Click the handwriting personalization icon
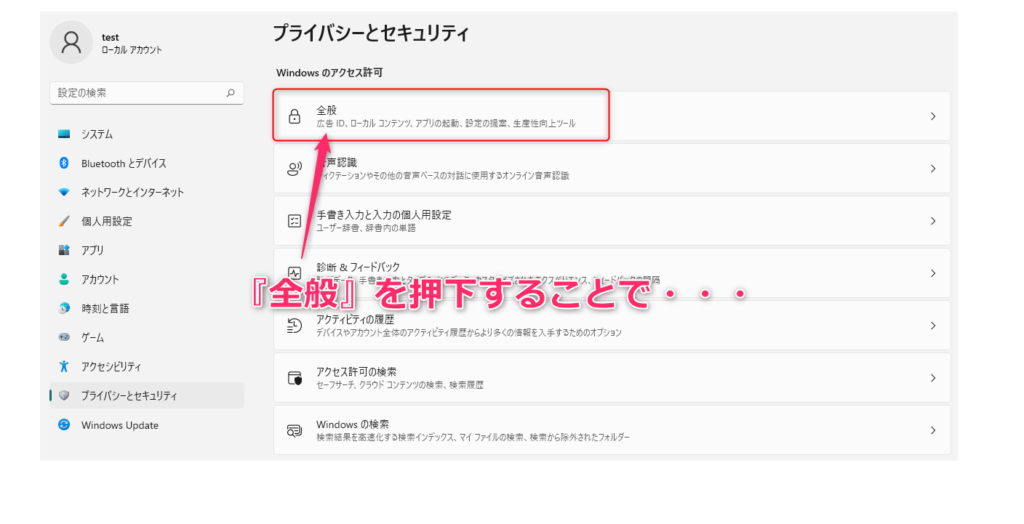Image resolution: width=1024 pixels, height=524 pixels. (295, 221)
